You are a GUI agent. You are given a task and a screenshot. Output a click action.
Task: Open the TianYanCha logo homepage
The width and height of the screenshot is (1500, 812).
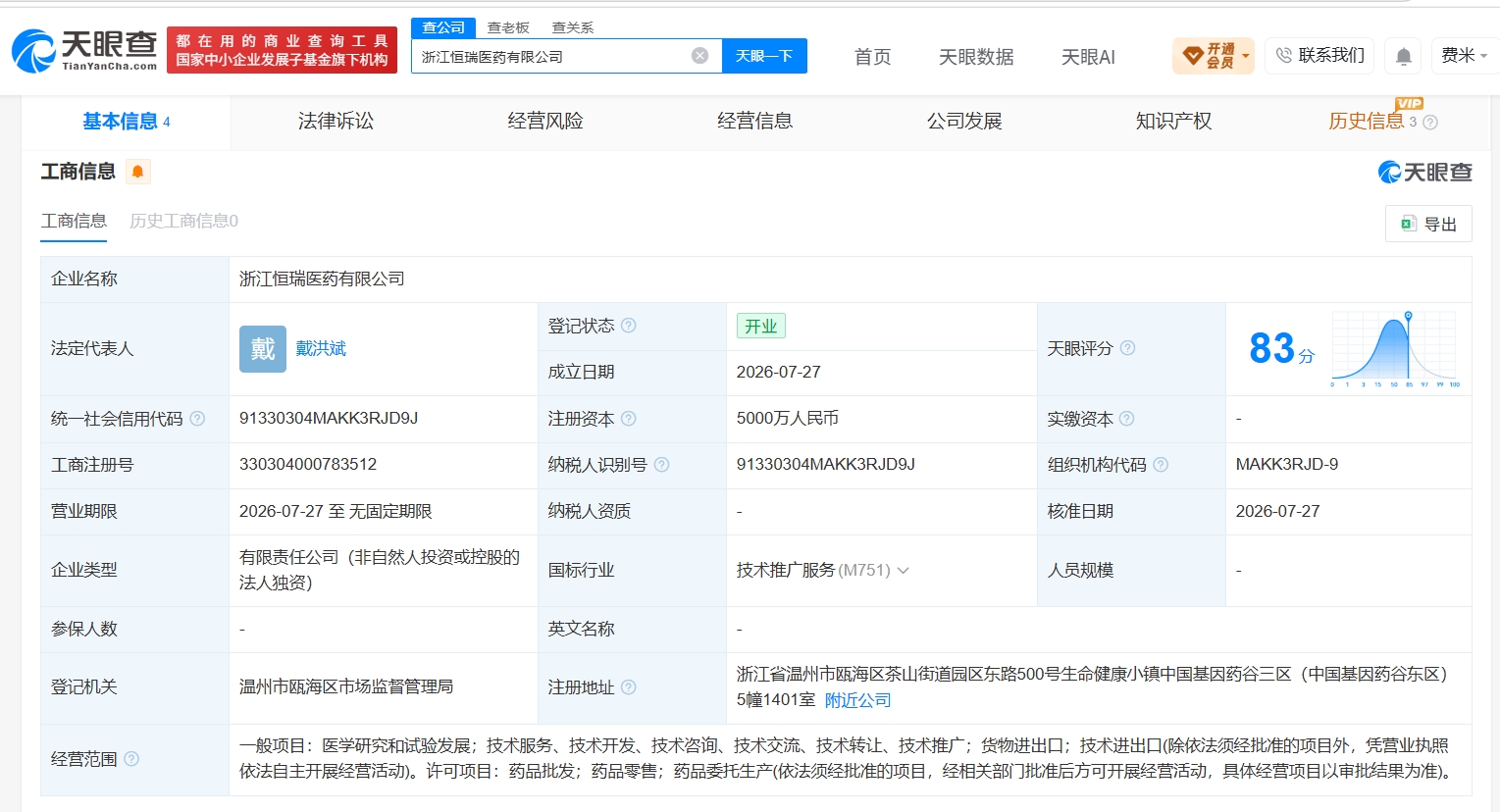(84, 50)
